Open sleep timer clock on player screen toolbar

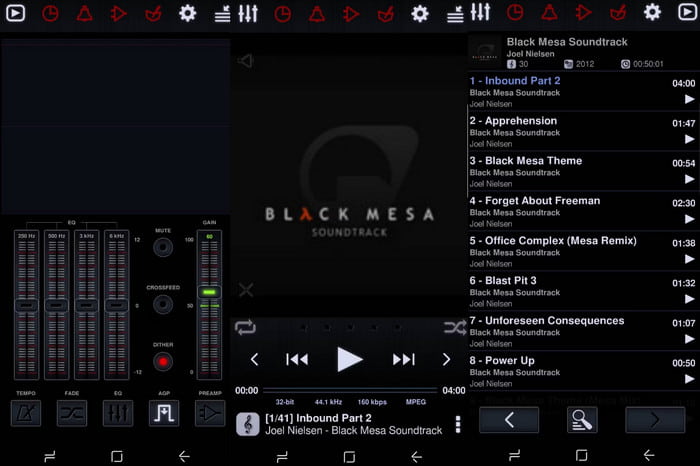coord(283,14)
